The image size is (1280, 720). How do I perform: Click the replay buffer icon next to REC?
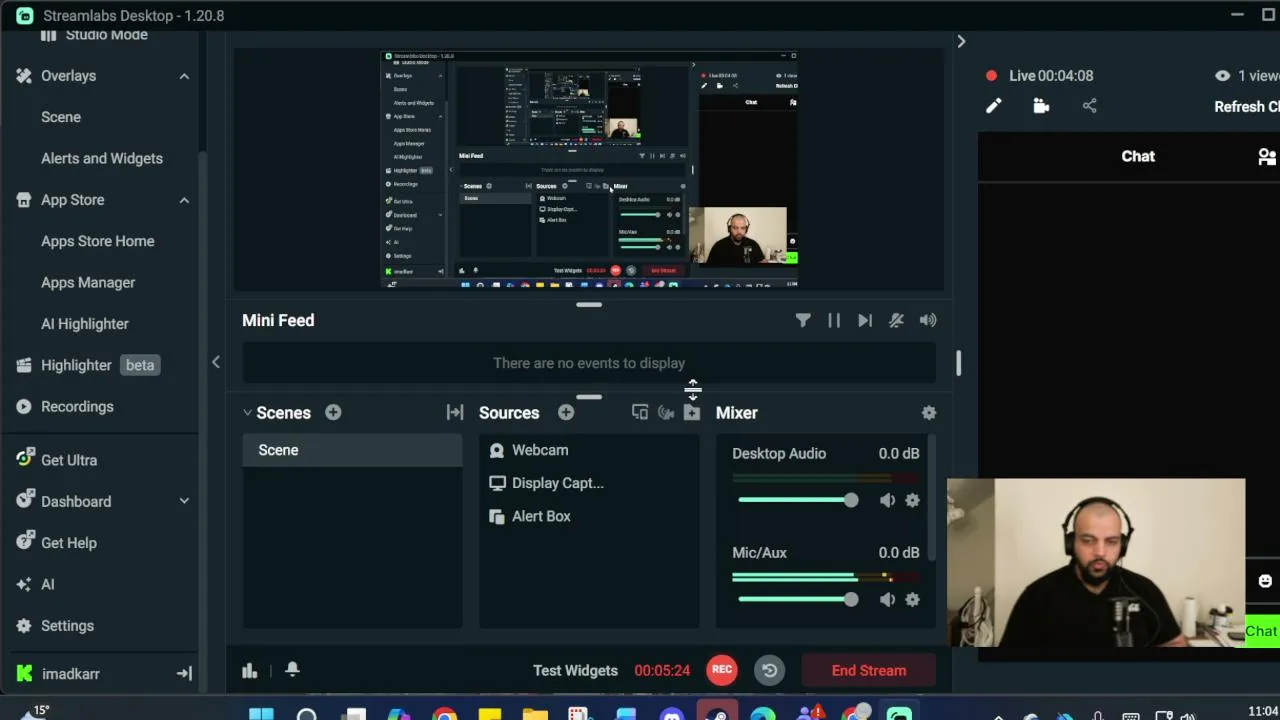coord(770,670)
